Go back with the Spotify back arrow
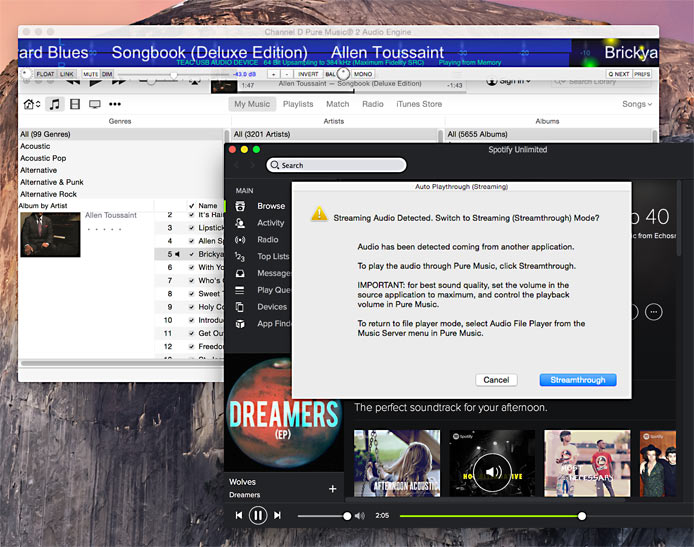Viewport: 694px width, 547px height. click(x=236, y=165)
